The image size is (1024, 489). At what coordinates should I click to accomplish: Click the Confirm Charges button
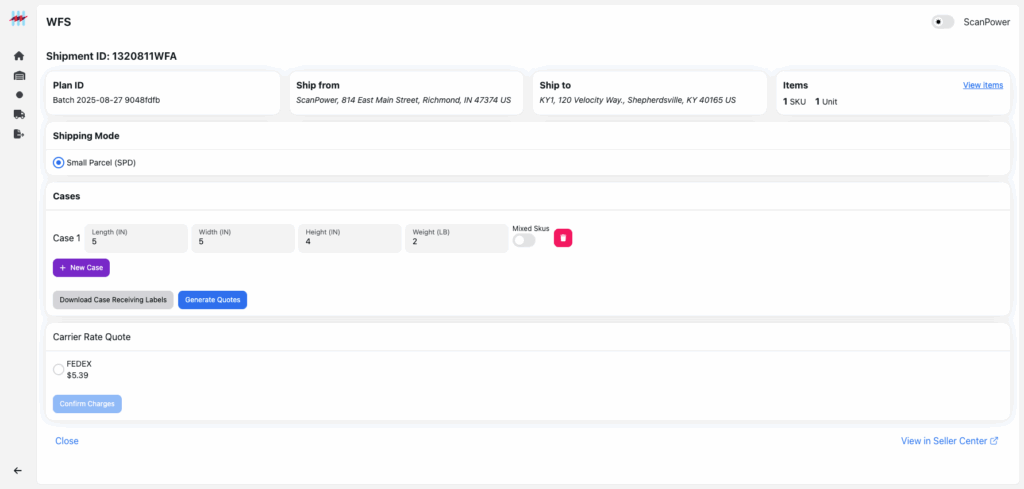tap(87, 403)
